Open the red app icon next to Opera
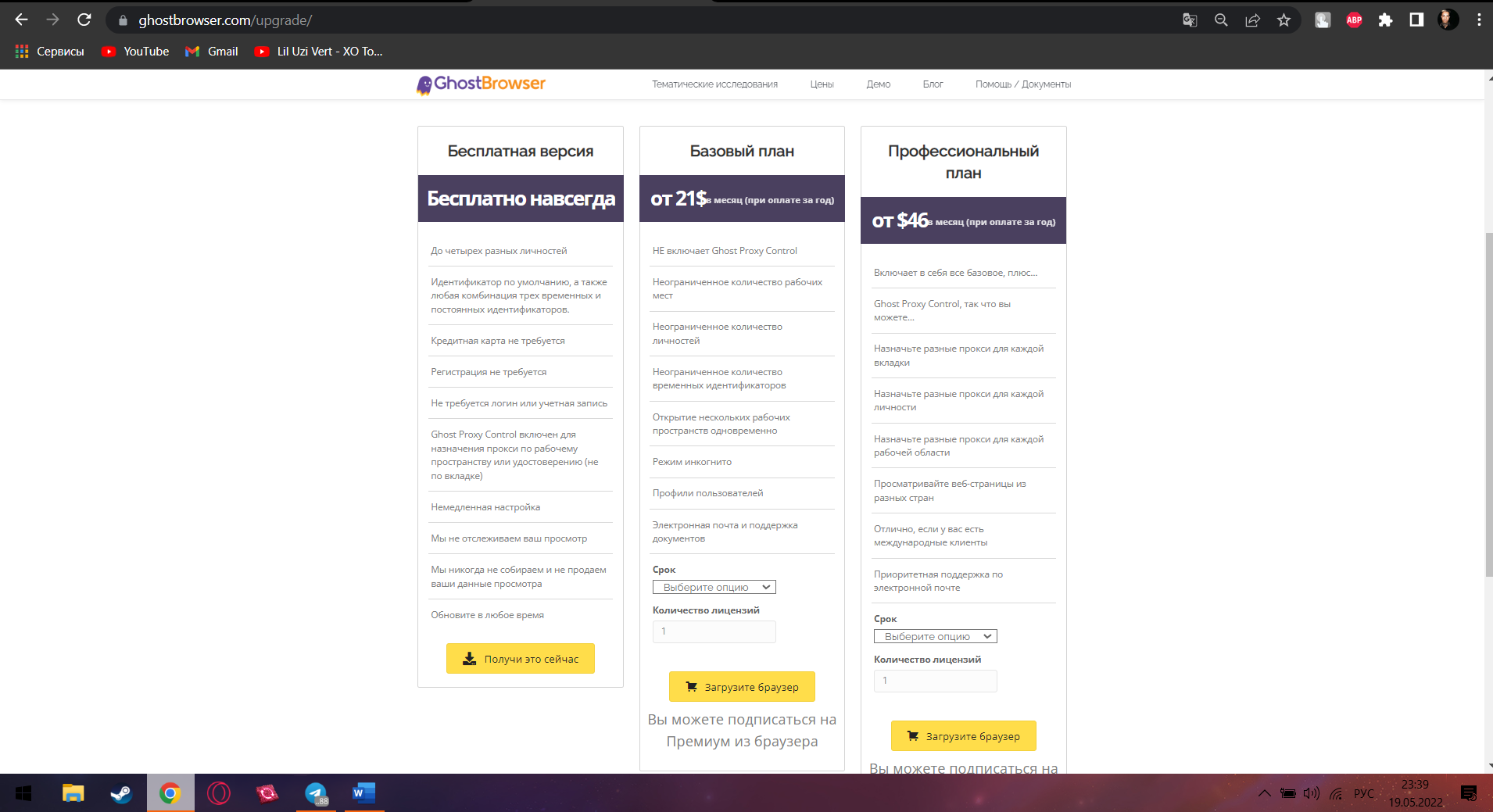This screenshot has width=1493, height=812. (x=267, y=793)
